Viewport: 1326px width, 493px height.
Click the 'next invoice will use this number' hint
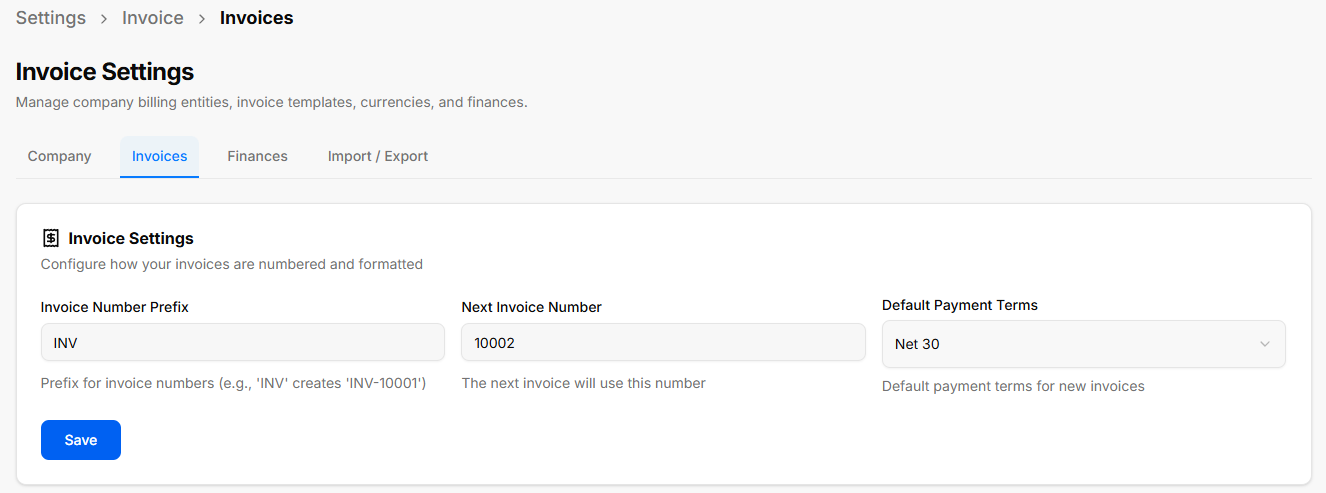tap(584, 383)
